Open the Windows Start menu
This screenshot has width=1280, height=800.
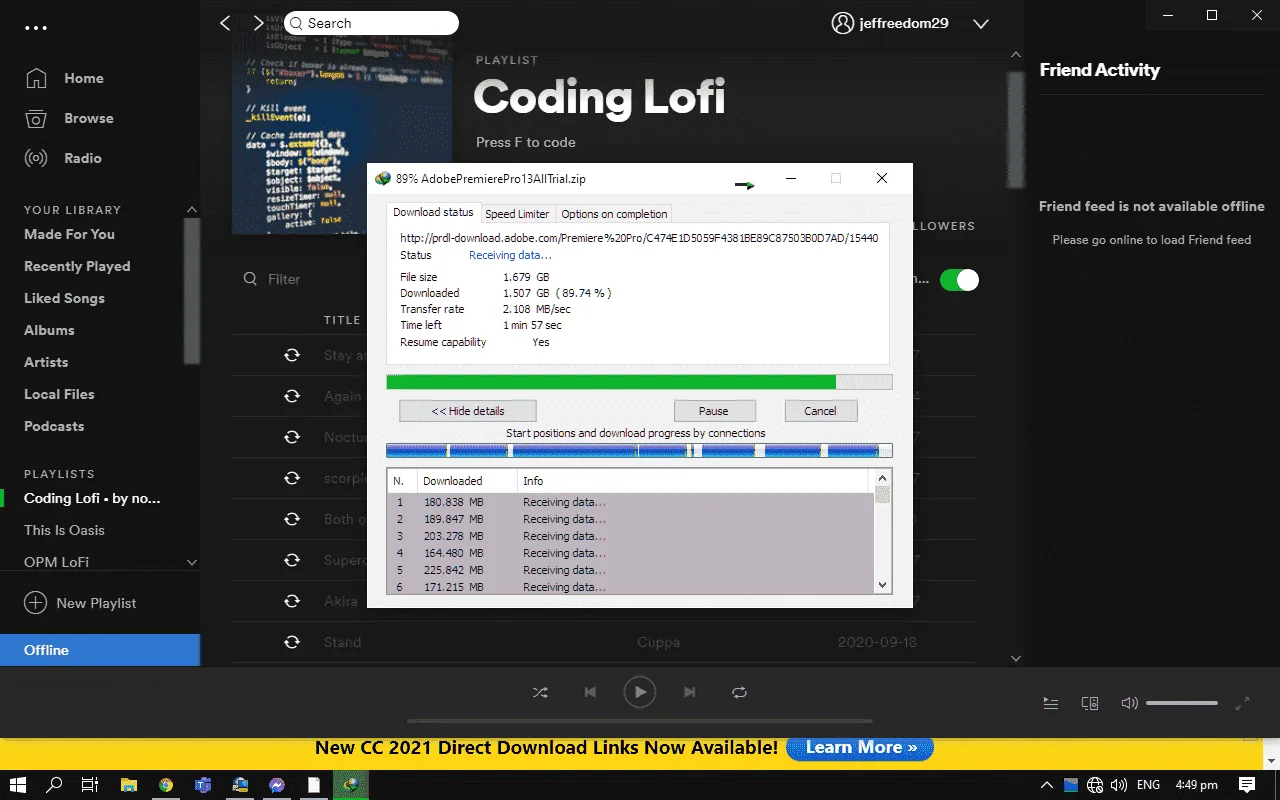click(17, 785)
